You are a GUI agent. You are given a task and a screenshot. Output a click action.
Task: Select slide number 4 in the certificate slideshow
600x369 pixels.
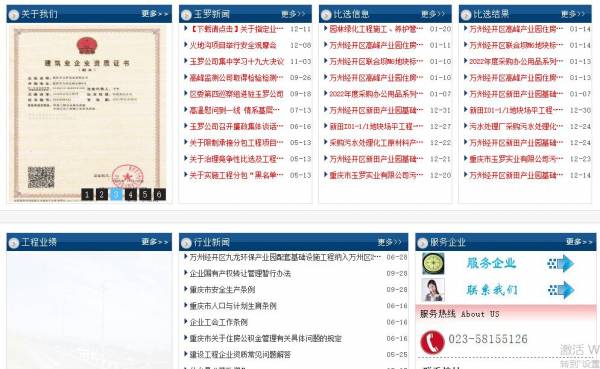pos(130,194)
